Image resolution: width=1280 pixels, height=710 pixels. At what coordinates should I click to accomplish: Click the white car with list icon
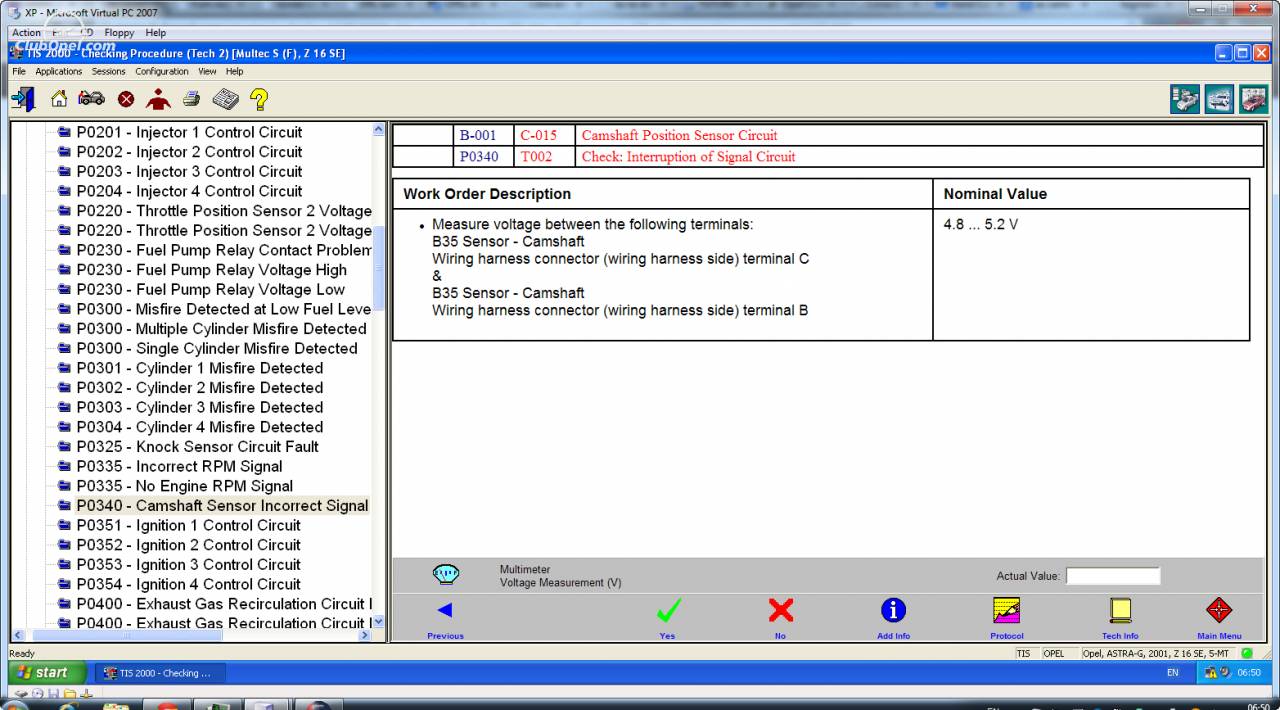1185,99
